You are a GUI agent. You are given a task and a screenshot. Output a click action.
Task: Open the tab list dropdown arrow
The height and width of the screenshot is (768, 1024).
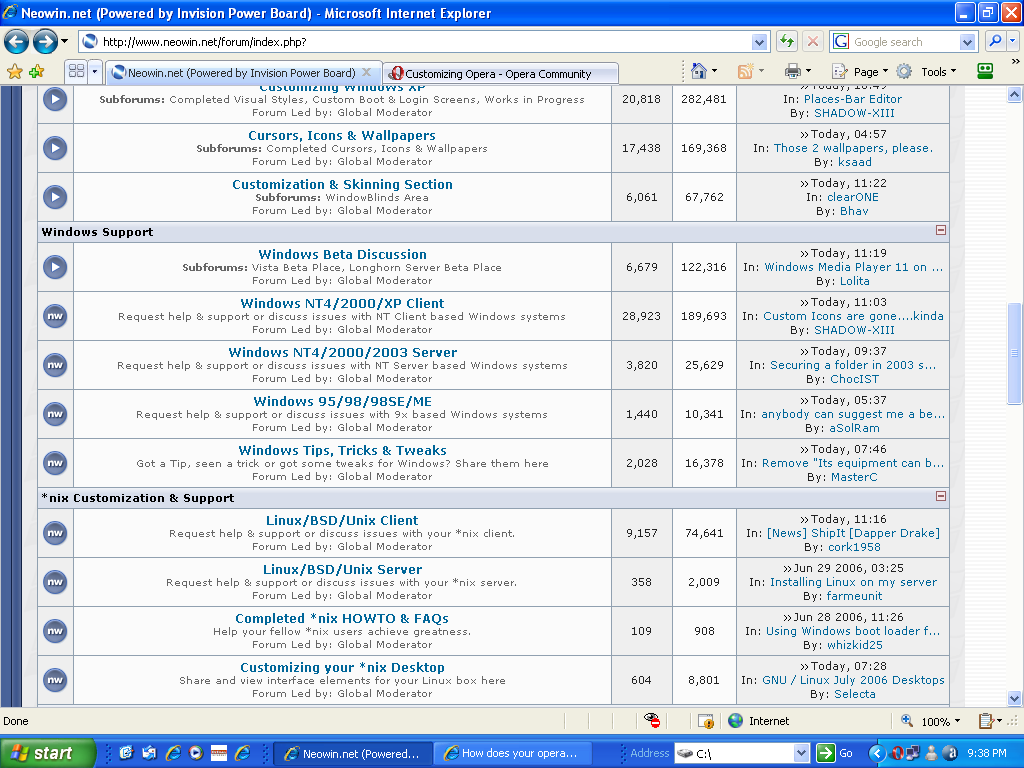pos(95,71)
